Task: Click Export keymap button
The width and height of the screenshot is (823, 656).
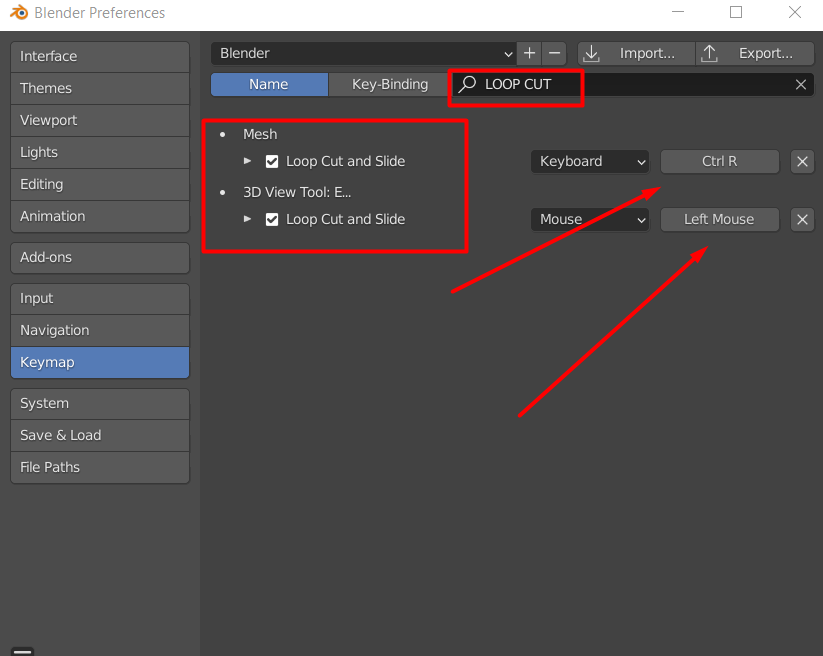Action: coord(755,54)
